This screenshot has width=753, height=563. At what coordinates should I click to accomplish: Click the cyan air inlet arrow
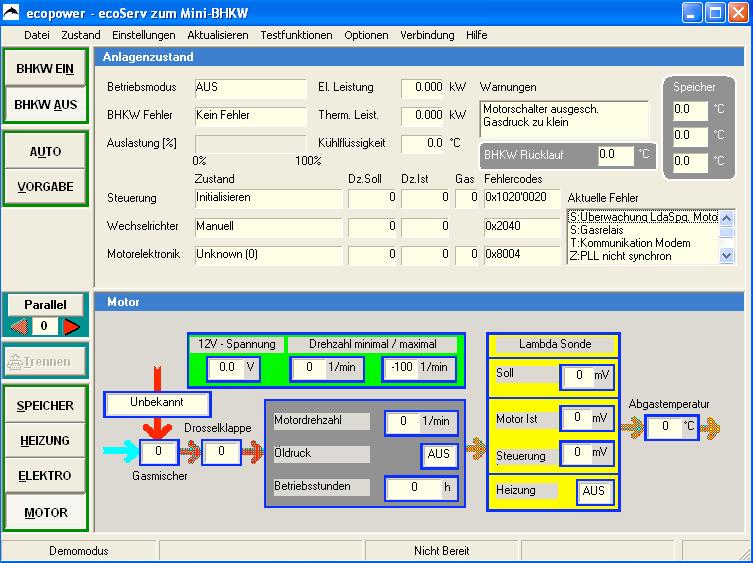[121, 452]
